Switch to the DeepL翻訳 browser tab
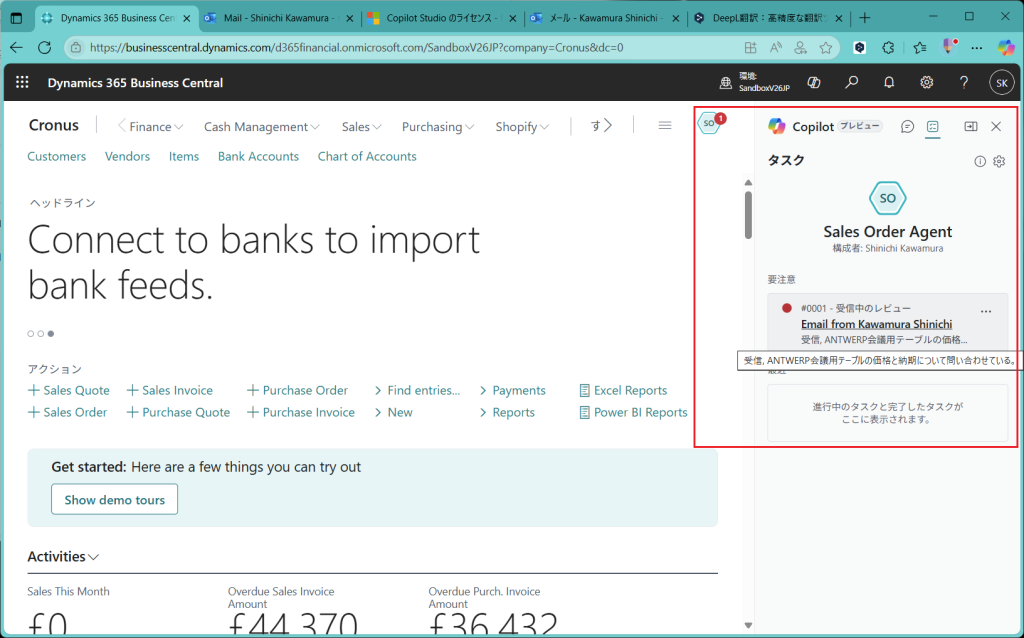This screenshot has height=638, width=1024. (769, 18)
